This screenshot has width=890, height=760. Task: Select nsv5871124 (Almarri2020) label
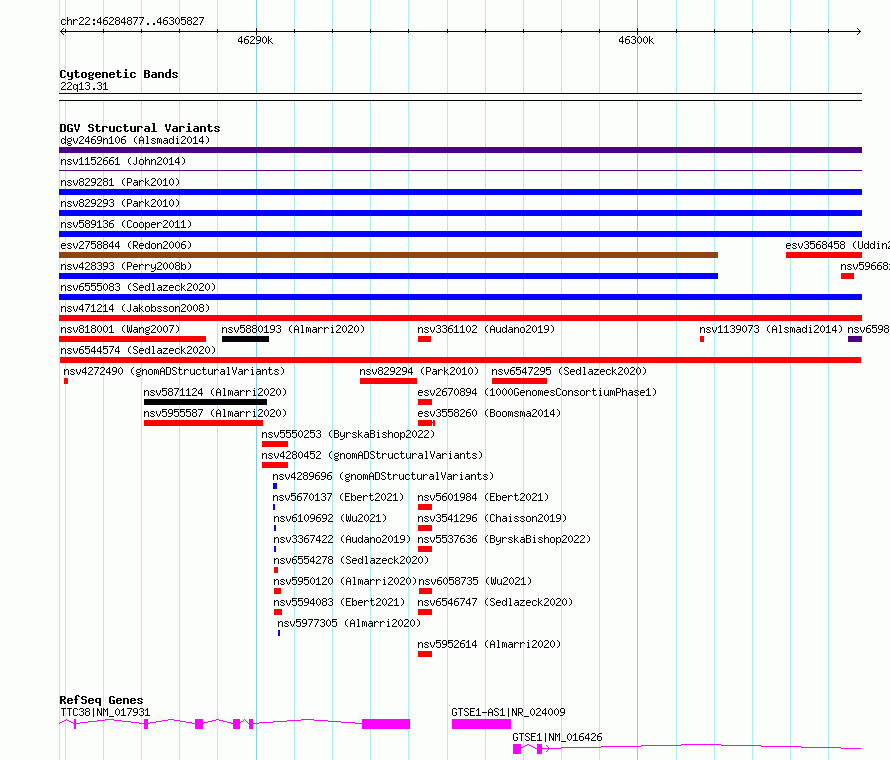215,392
